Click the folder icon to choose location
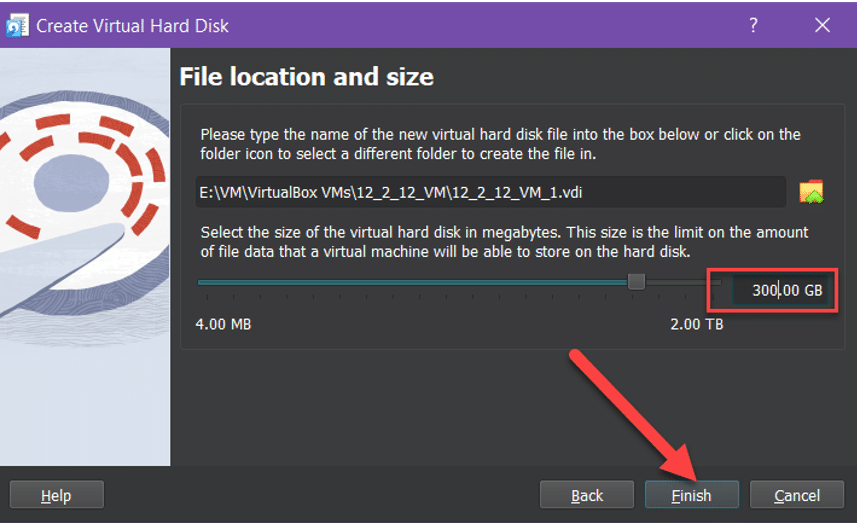 point(811,191)
